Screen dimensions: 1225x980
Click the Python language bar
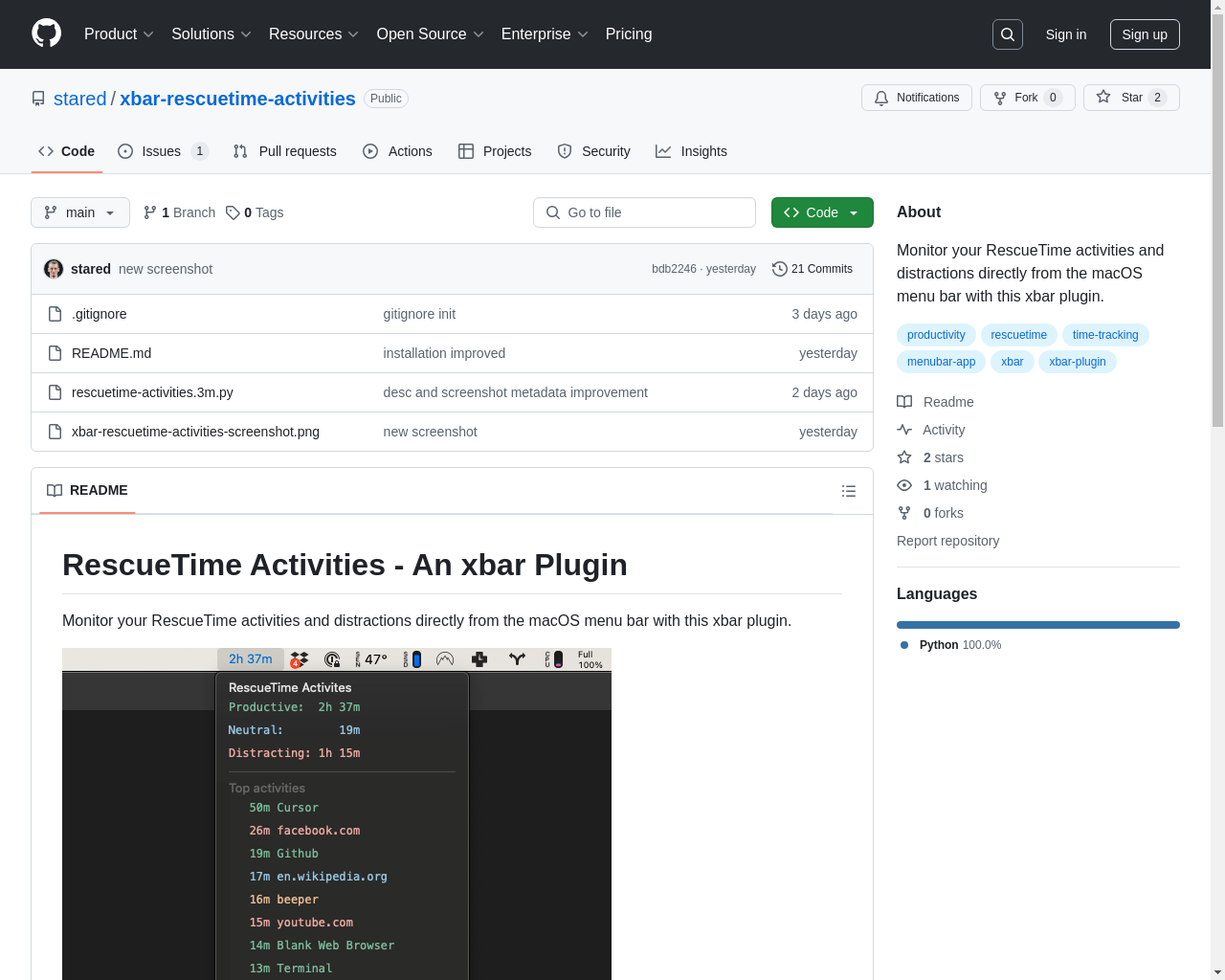1038,625
